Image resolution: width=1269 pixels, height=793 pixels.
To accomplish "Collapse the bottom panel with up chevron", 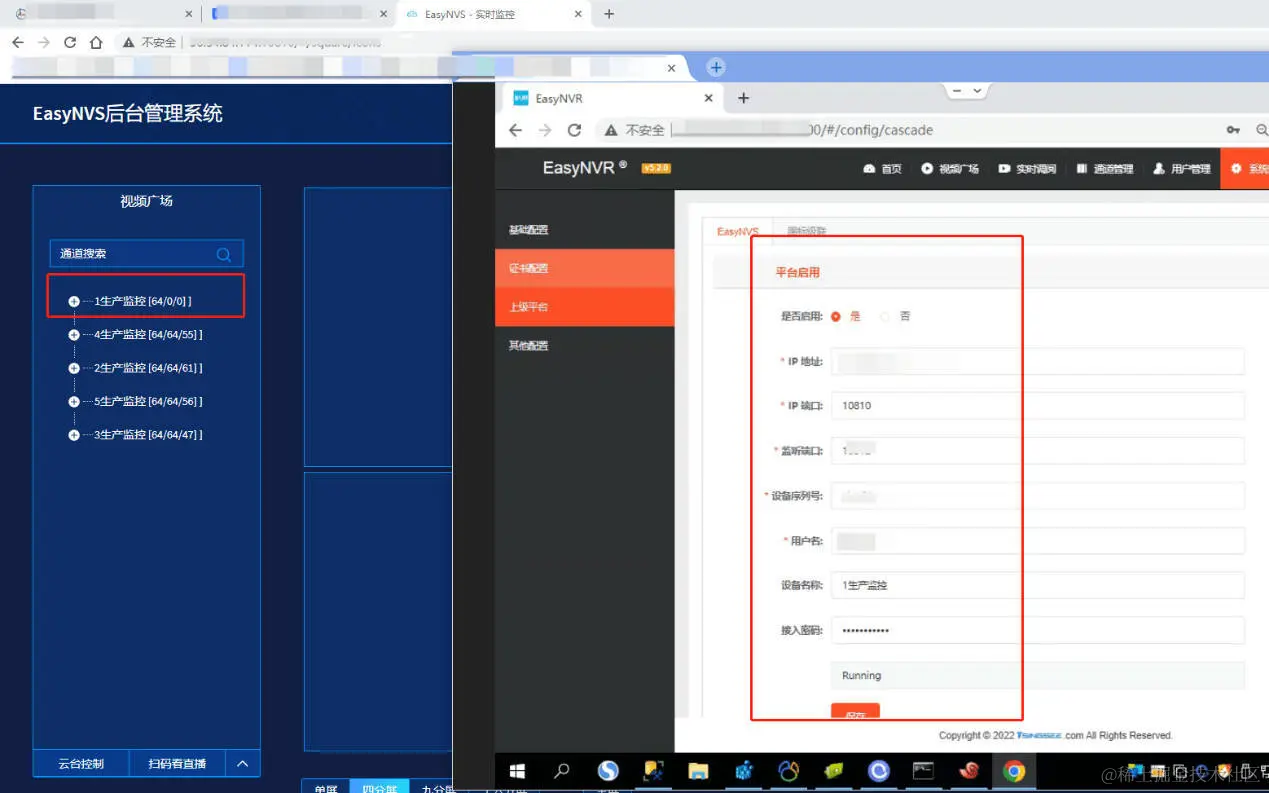I will (x=242, y=764).
